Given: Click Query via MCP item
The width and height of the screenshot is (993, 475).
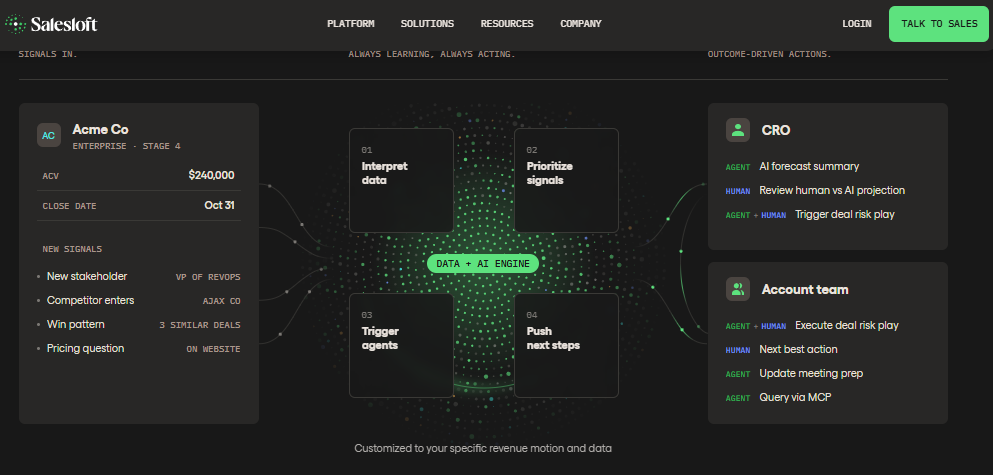Looking at the screenshot, I should [x=795, y=398].
